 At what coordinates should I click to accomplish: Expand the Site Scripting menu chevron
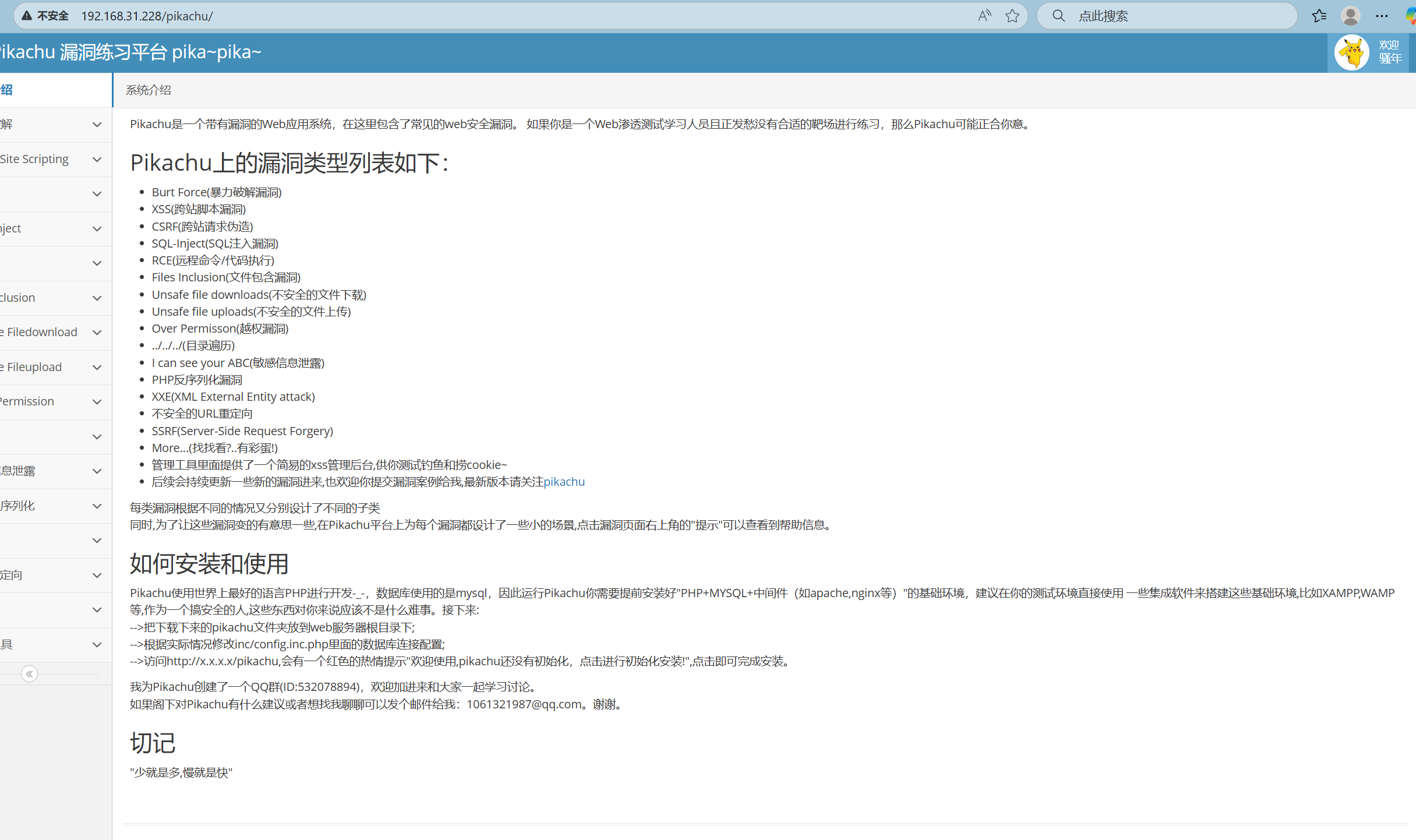[97, 160]
